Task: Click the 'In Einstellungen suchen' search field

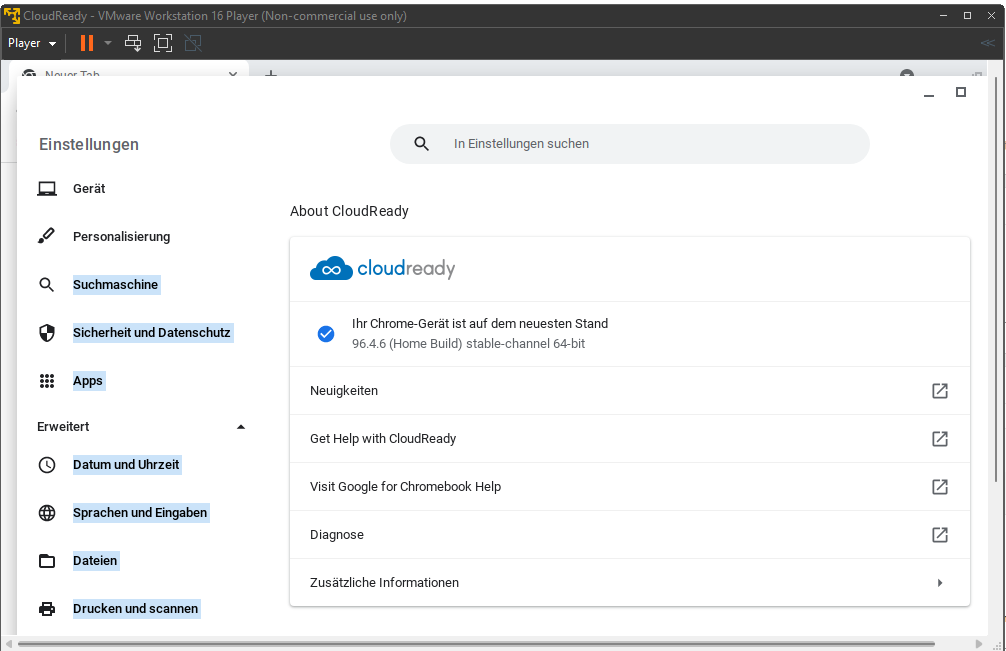Action: pos(629,144)
